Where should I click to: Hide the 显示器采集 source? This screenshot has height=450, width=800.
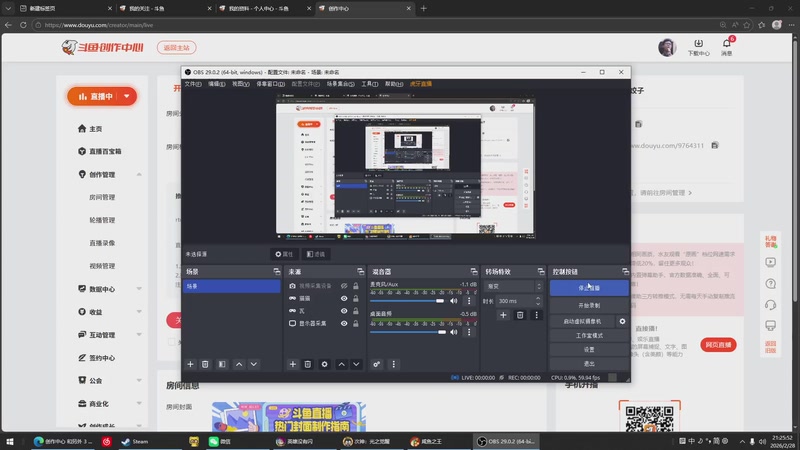point(344,323)
